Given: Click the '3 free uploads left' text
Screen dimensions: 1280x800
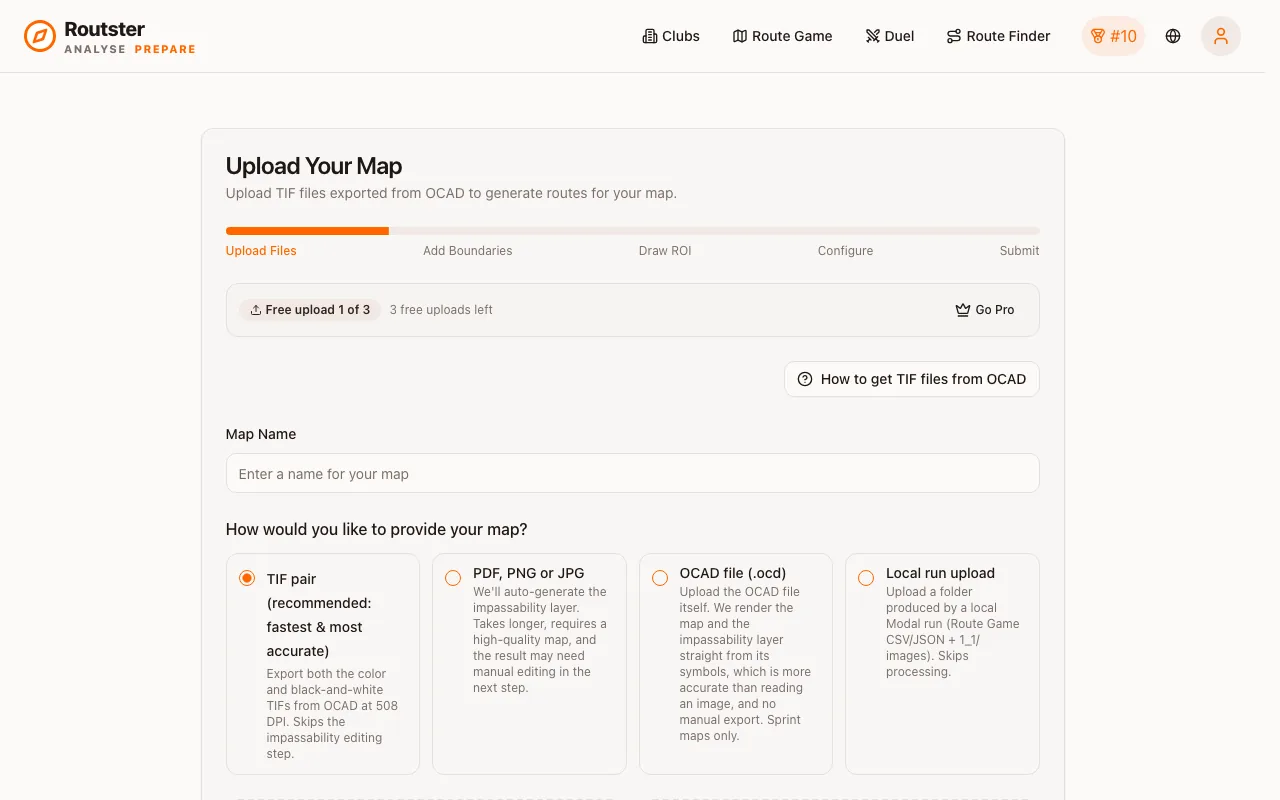Looking at the screenshot, I should (x=441, y=310).
